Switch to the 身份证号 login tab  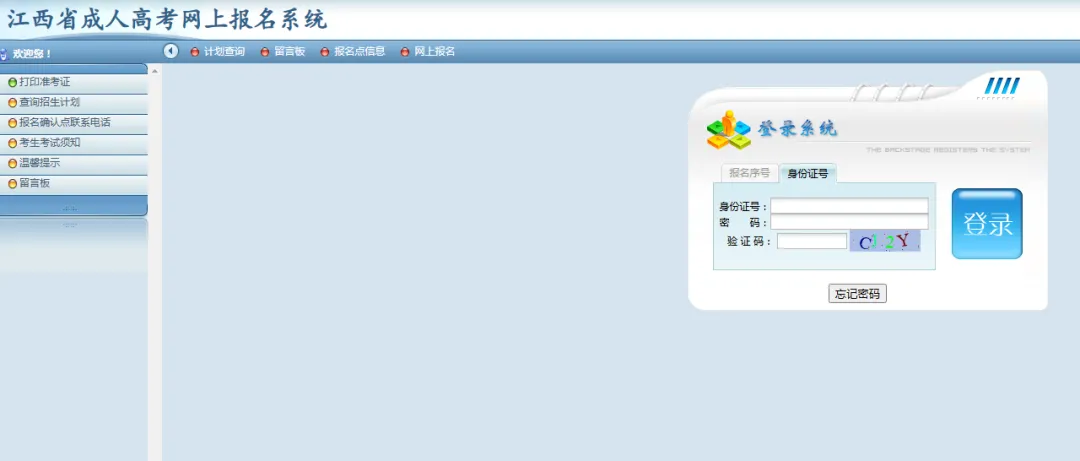coord(808,174)
